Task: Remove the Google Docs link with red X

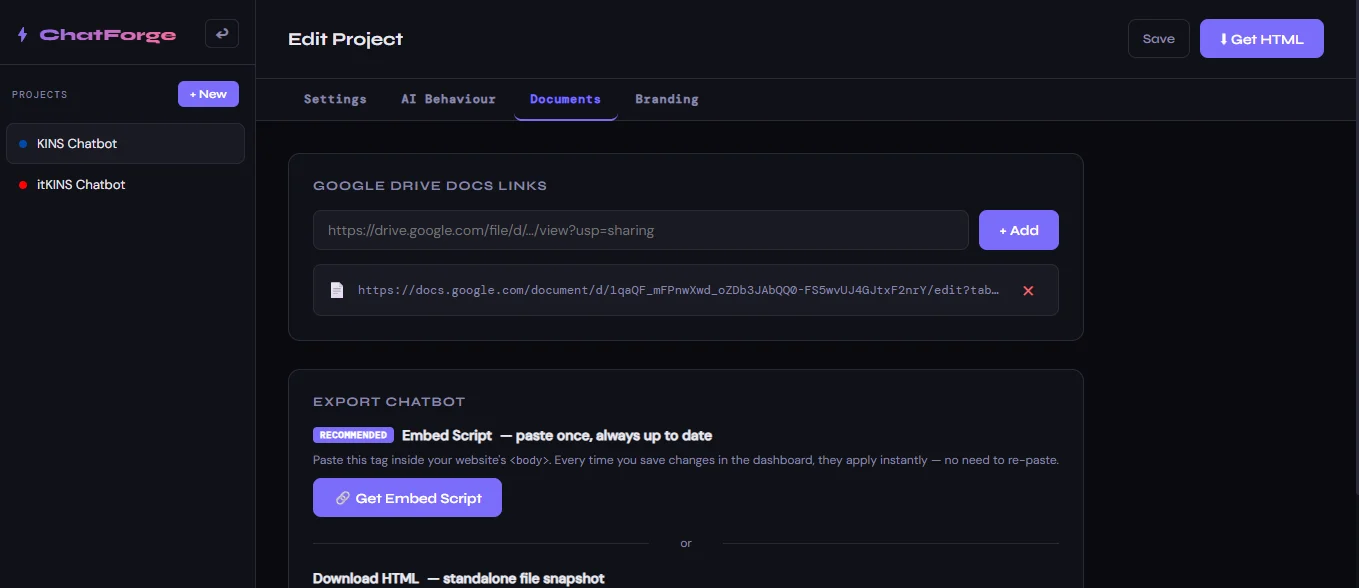Action: pyautogui.click(x=1028, y=290)
